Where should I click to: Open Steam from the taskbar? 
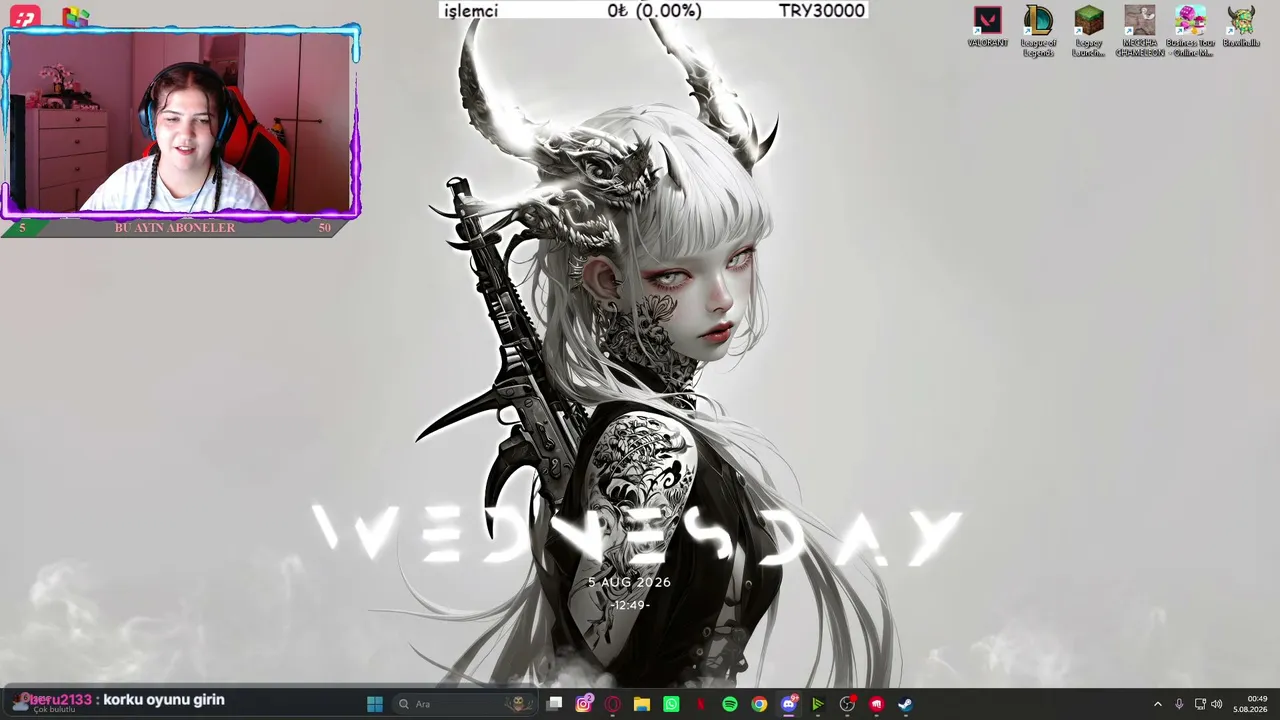905,704
